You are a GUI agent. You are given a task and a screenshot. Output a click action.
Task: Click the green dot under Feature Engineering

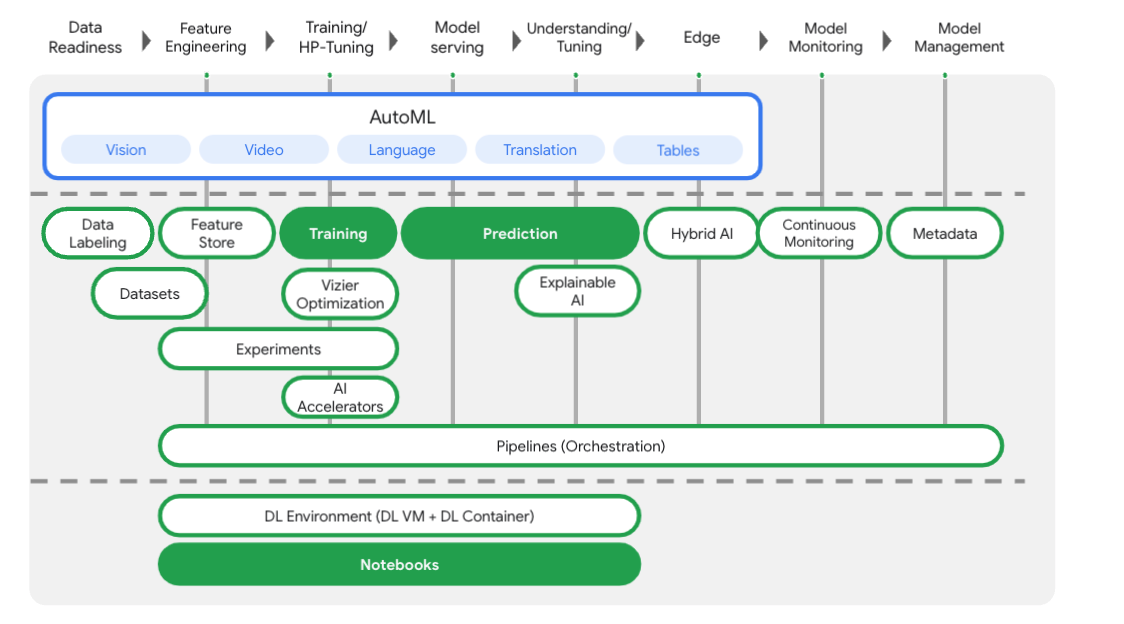point(206,75)
